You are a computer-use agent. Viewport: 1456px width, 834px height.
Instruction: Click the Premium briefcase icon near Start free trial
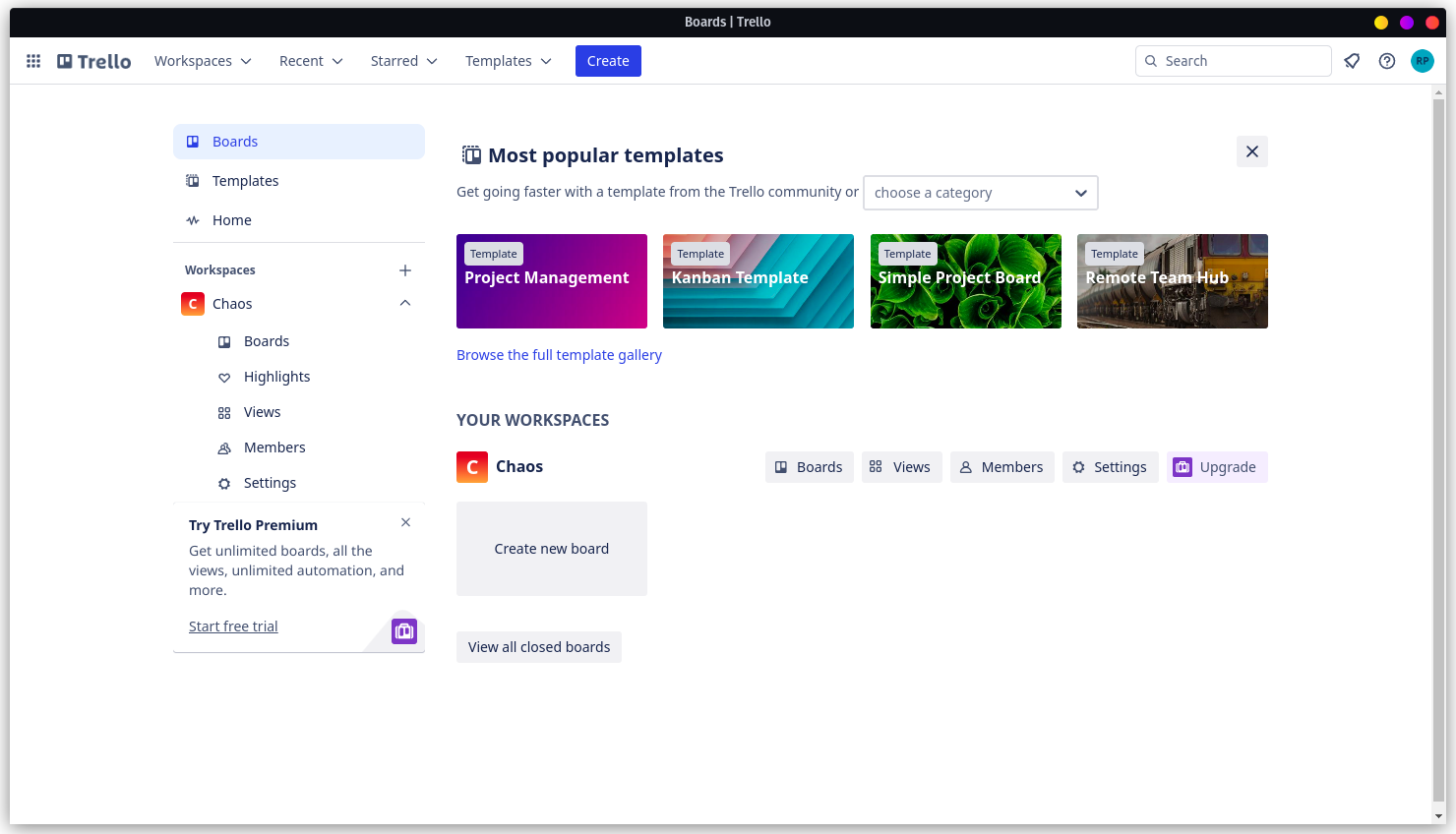(x=404, y=631)
